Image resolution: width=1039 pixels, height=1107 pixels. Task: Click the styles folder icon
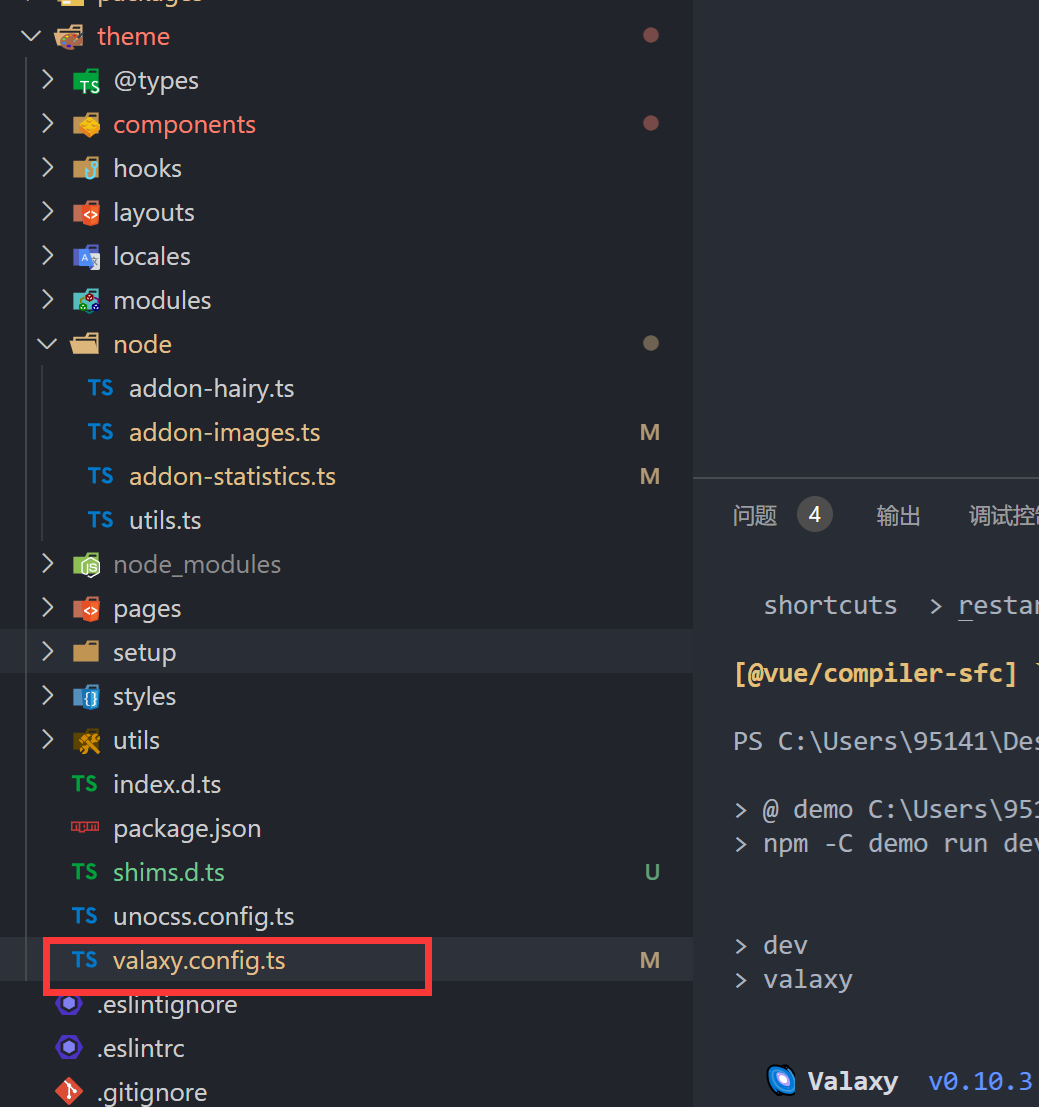click(x=84, y=696)
